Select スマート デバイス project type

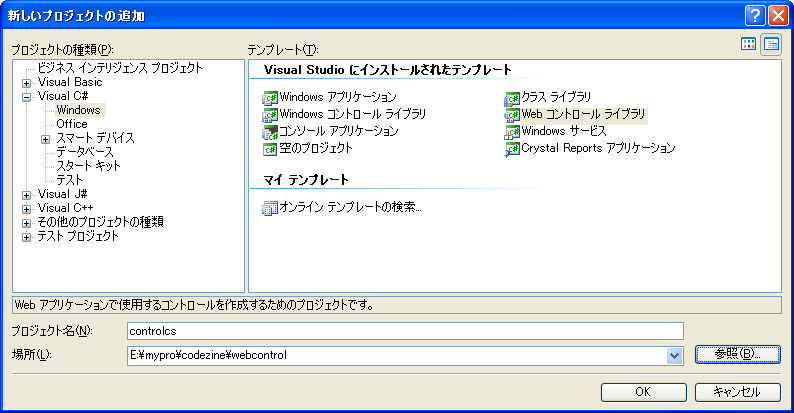coord(95,138)
